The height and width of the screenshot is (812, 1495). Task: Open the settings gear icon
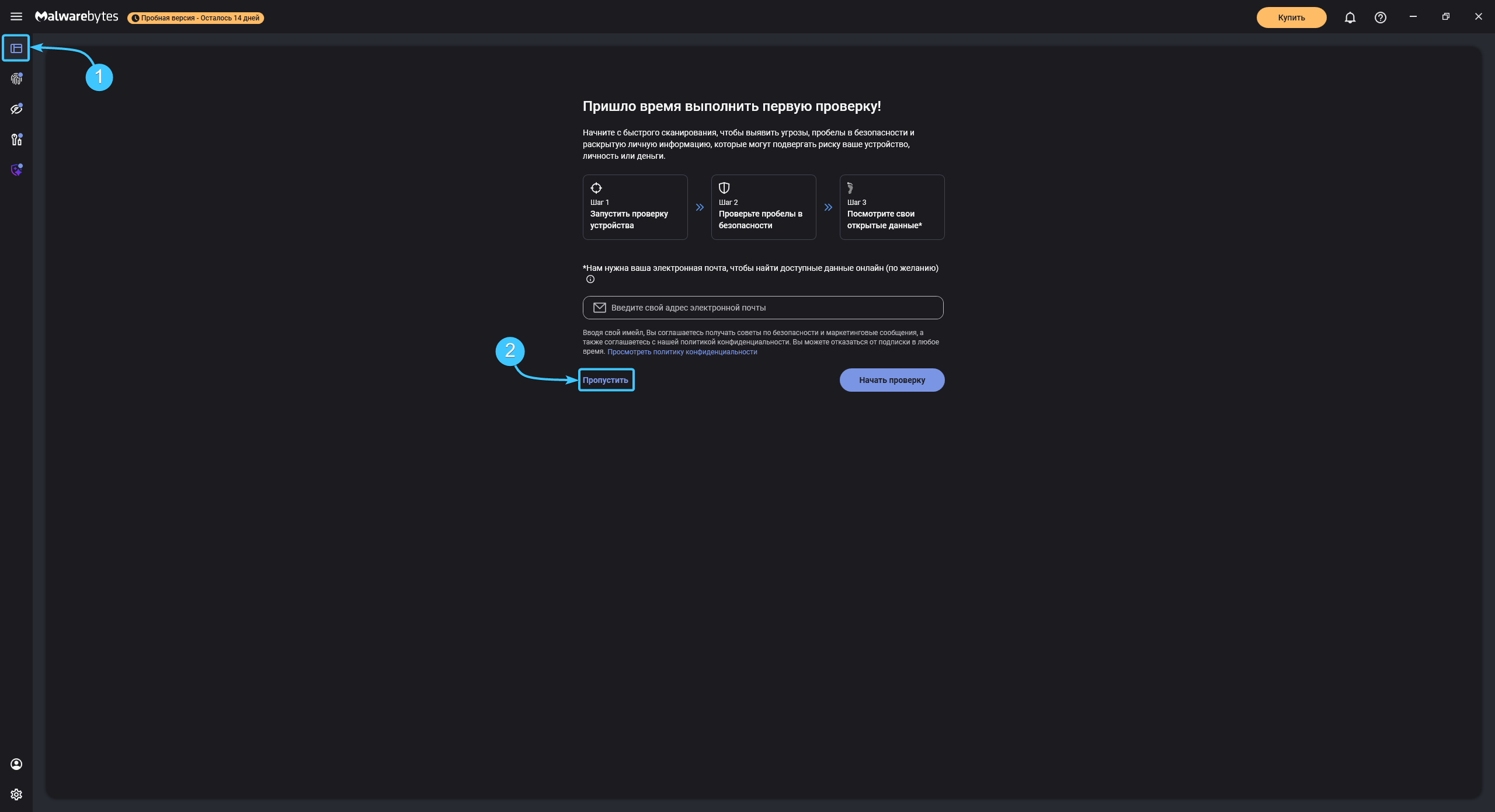(x=16, y=794)
